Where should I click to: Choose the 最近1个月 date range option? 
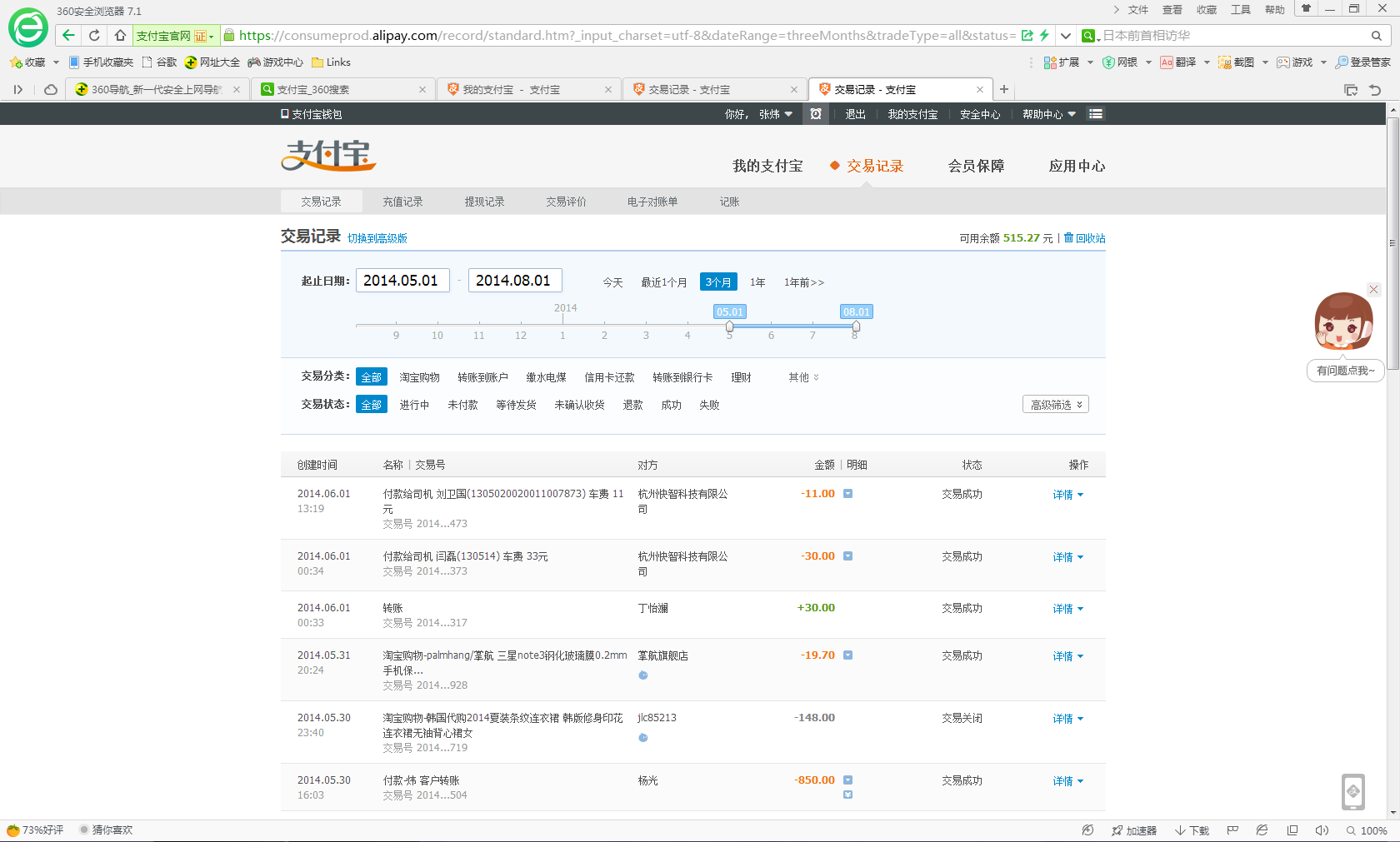tap(663, 282)
